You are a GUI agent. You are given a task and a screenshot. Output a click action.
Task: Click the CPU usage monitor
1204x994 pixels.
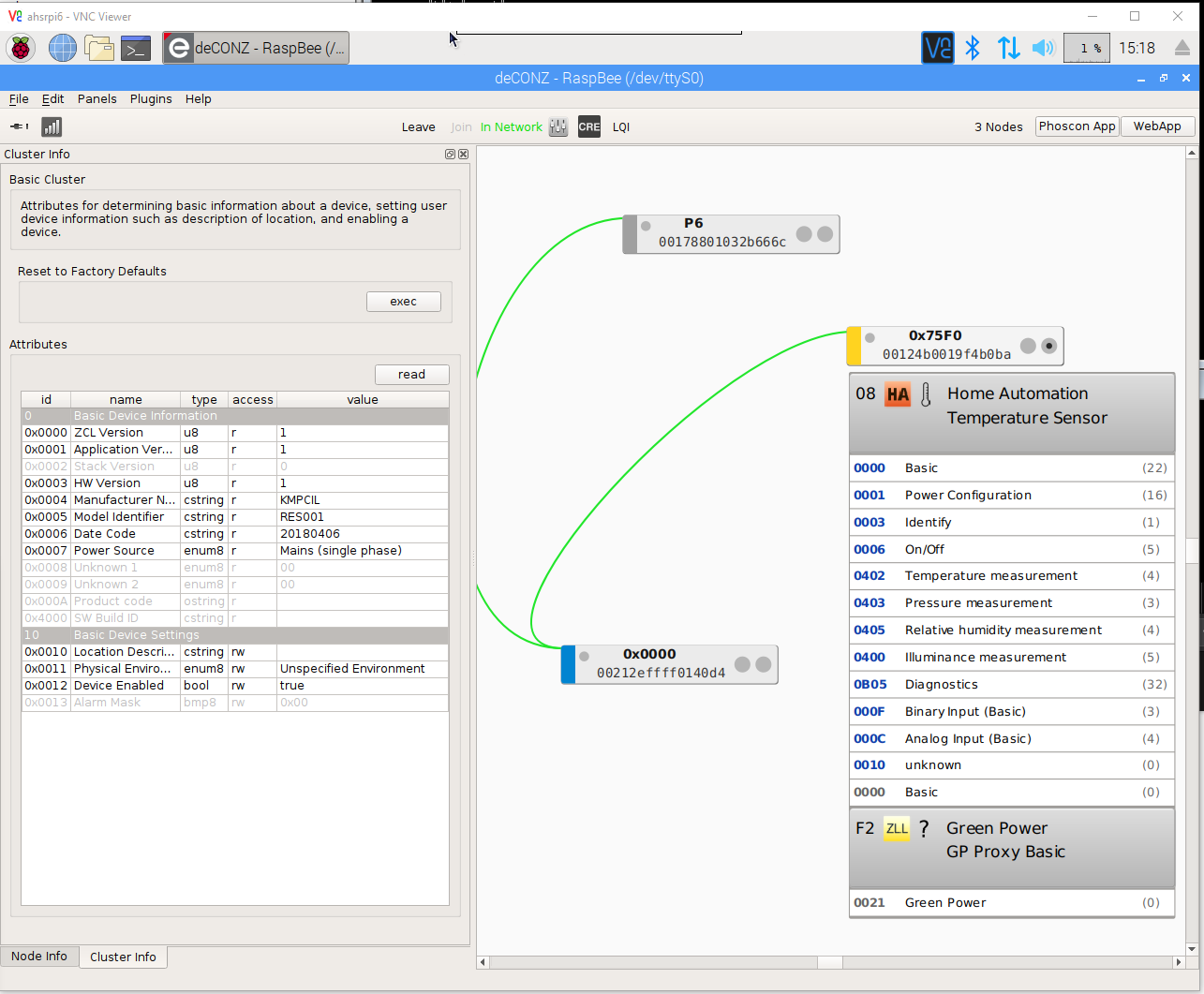point(1086,47)
